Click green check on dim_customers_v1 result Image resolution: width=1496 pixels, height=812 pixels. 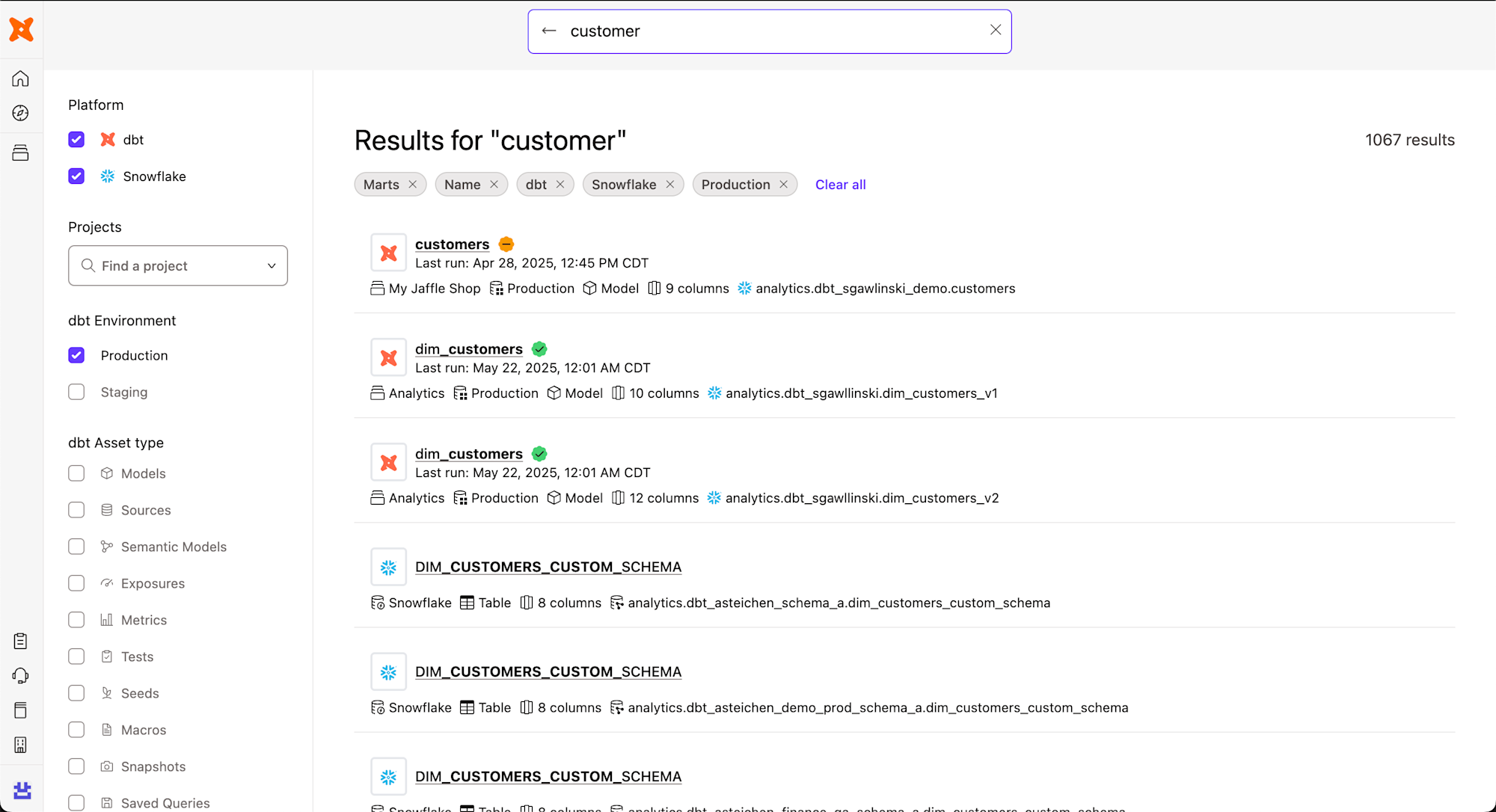(x=539, y=349)
